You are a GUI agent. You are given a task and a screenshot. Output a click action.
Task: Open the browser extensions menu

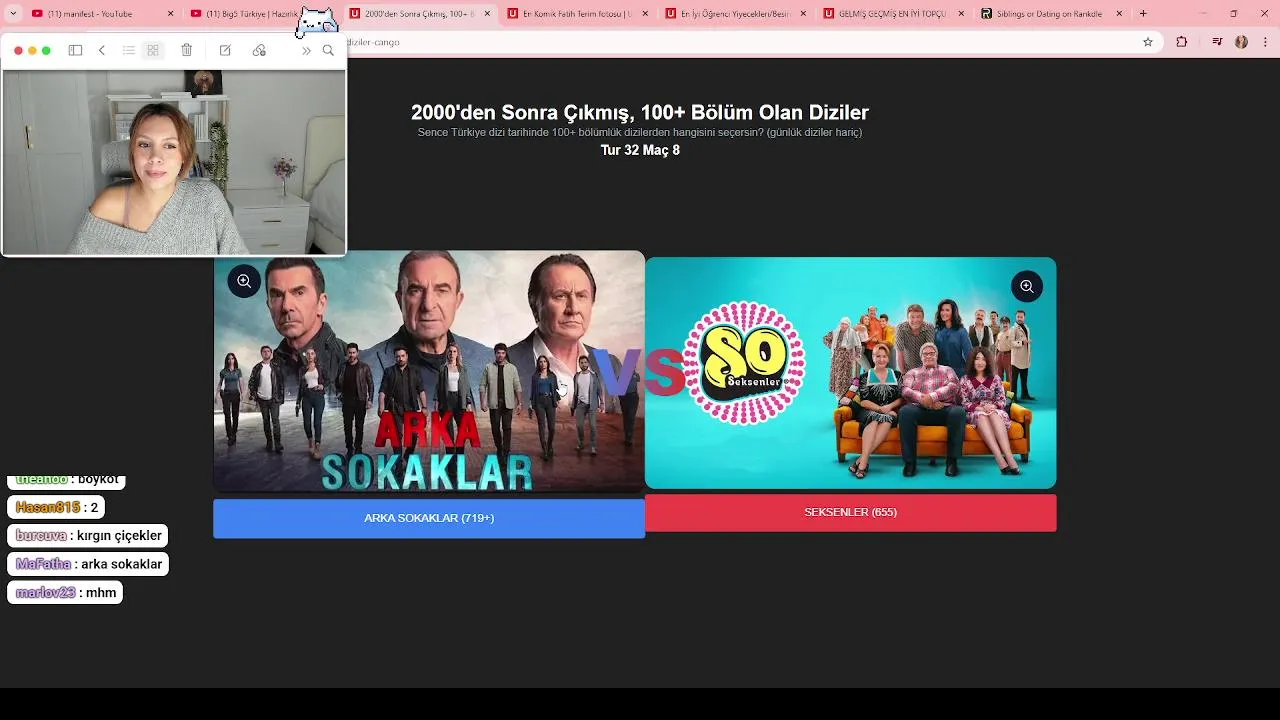(x=1182, y=42)
